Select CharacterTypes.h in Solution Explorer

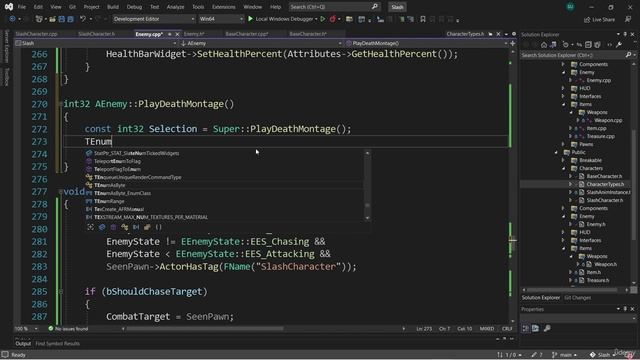click(x=605, y=184)
